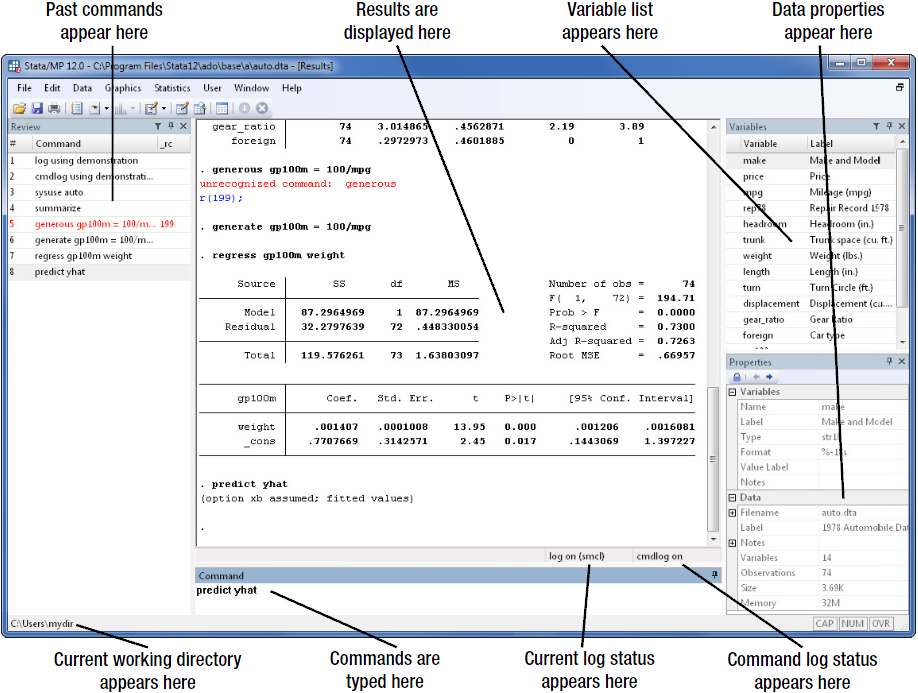Click the back arrow in Properties toolbar

(756, 377)
